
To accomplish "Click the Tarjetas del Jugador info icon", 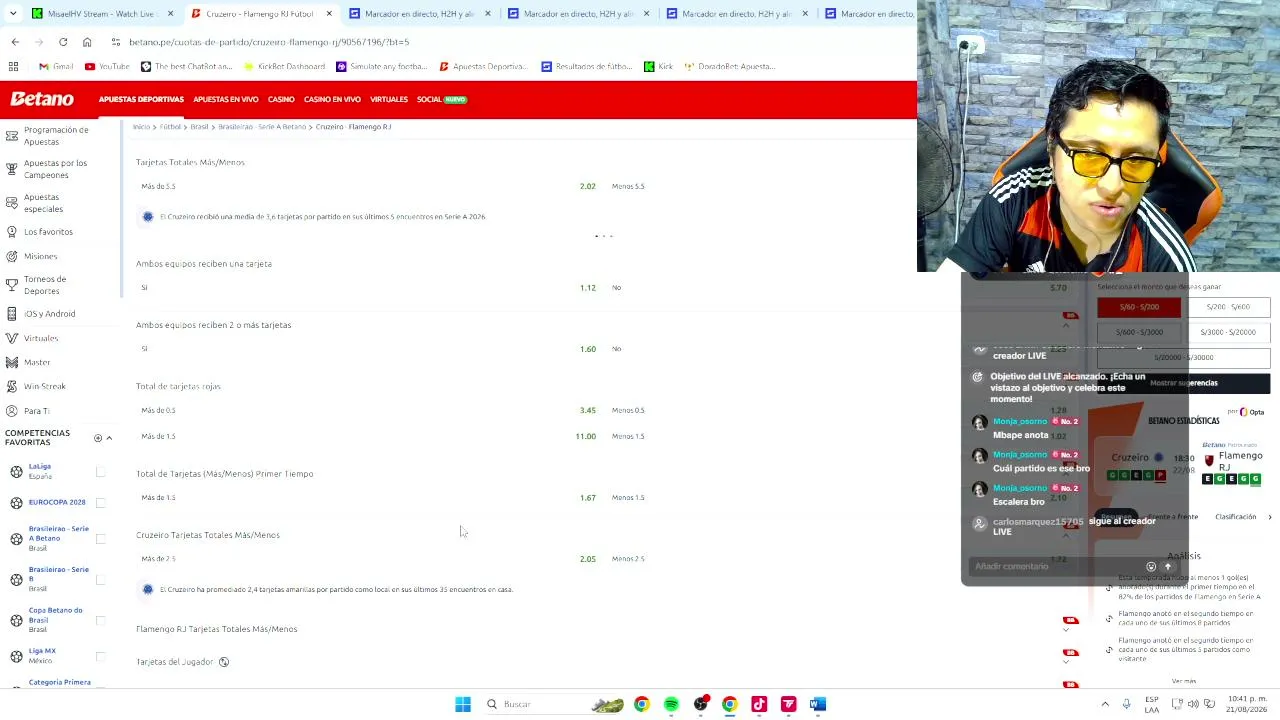I will click(x=224, y=662).
